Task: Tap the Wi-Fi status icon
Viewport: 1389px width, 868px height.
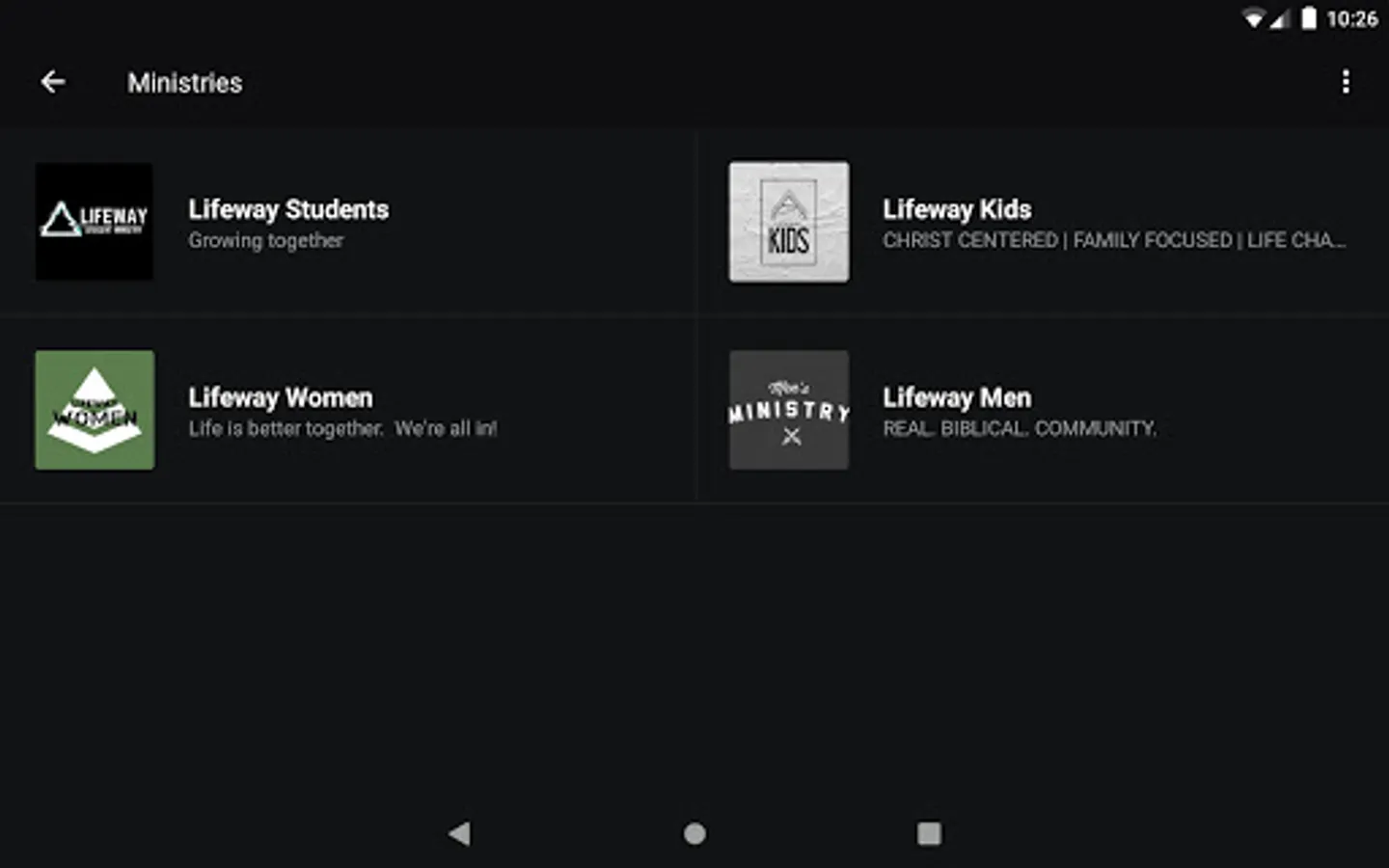Action: [x=1253, y=18]
